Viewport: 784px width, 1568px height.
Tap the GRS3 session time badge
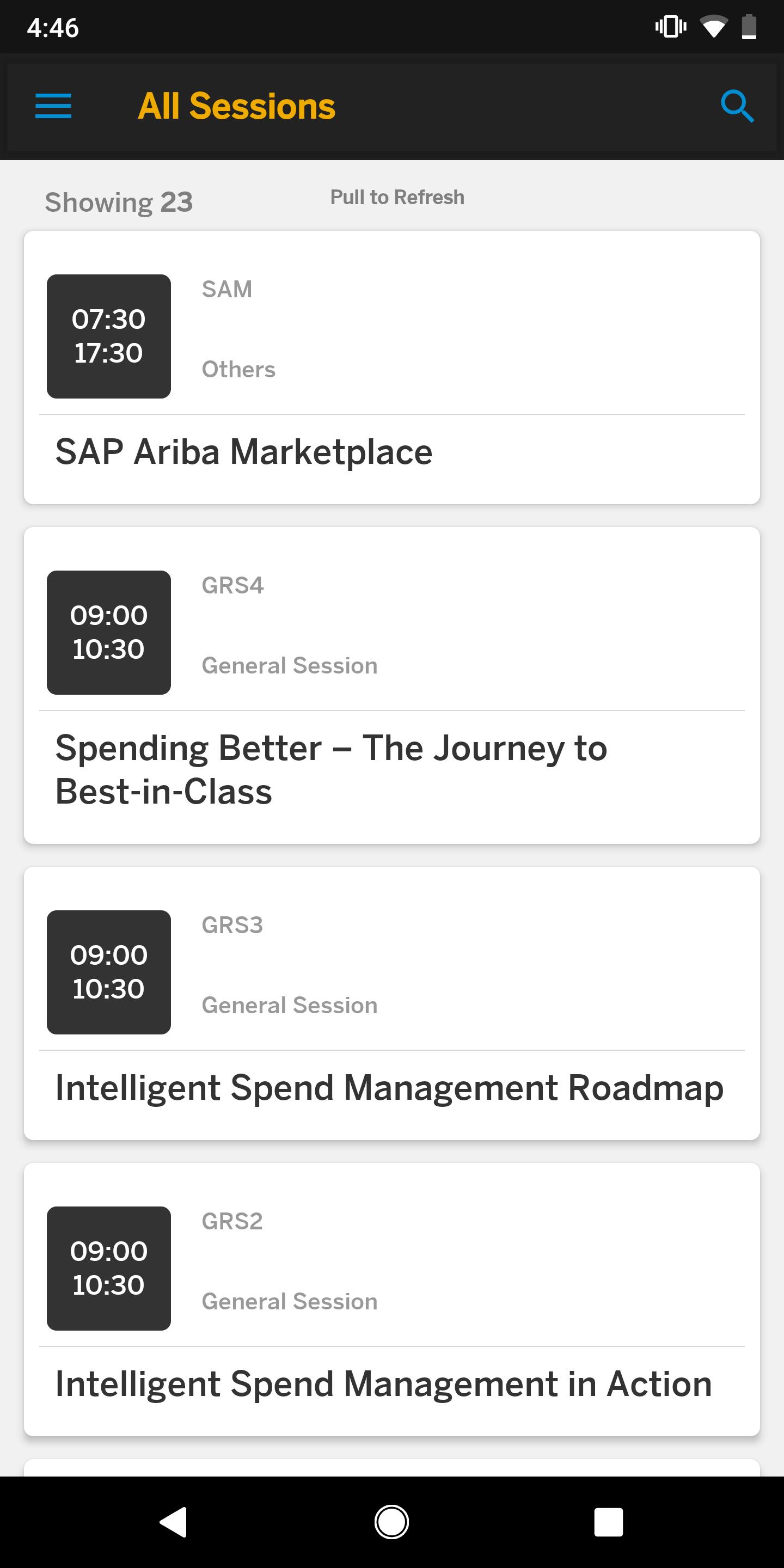click(109, 972)
